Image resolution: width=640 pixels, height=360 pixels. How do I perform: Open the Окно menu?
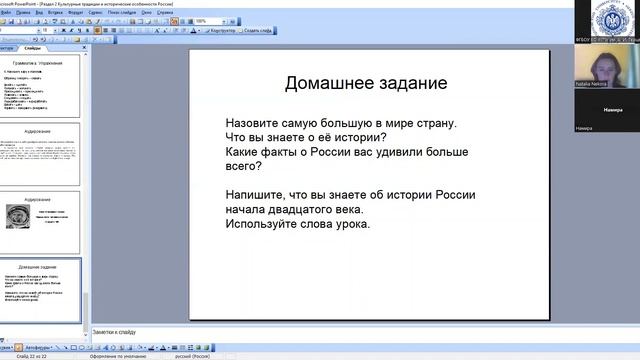(x=147, y=13)
